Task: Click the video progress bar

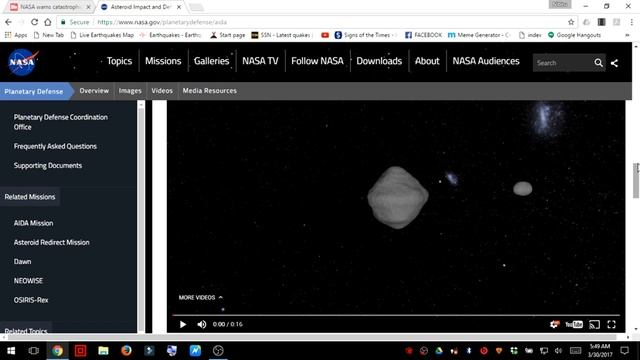Action: [x=396, y=315]
